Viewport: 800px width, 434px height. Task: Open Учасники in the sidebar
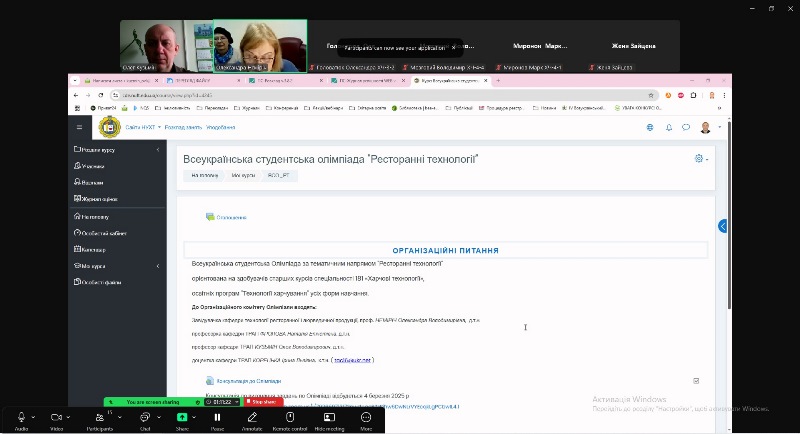pos(89,166)
